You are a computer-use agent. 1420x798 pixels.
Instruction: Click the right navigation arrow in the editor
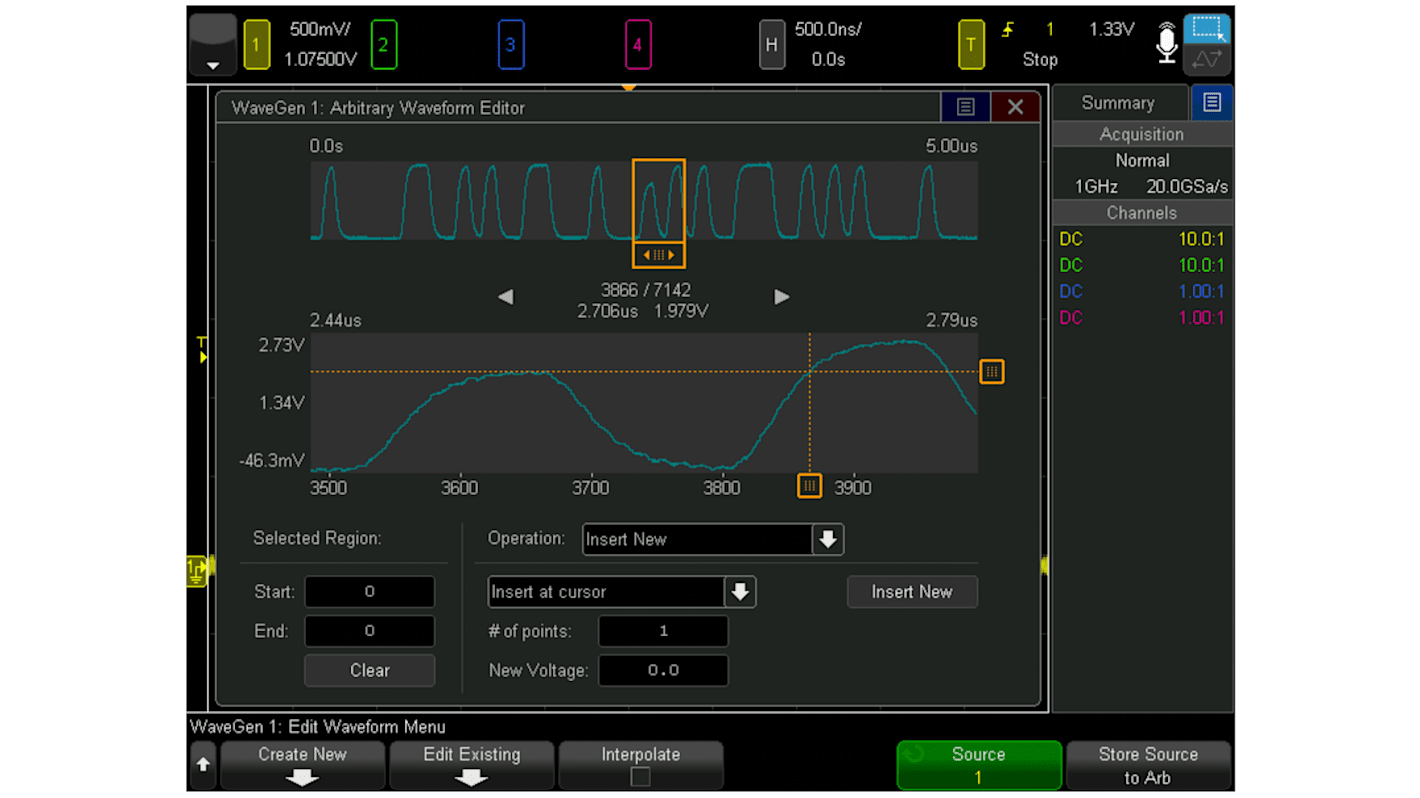pos(781,296)
